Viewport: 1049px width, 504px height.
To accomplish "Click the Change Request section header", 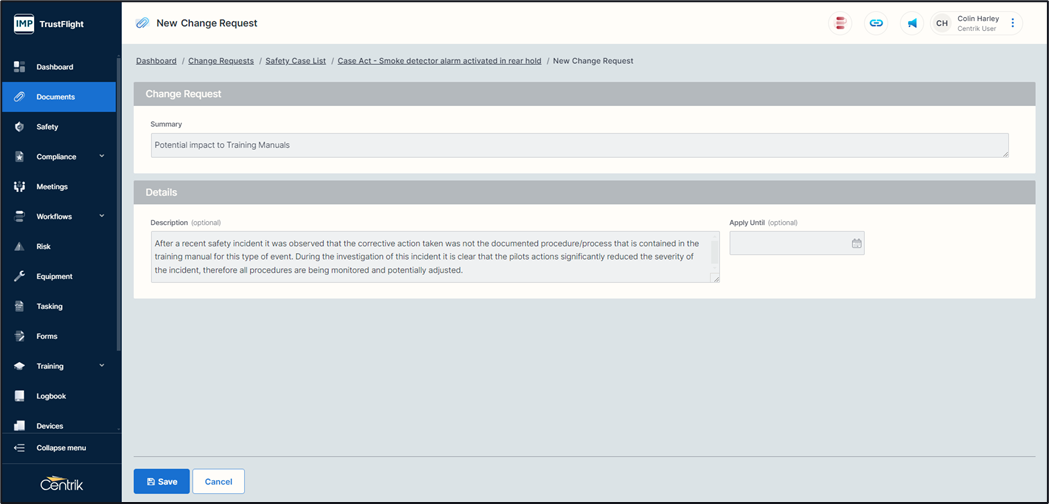I will 585,94.
